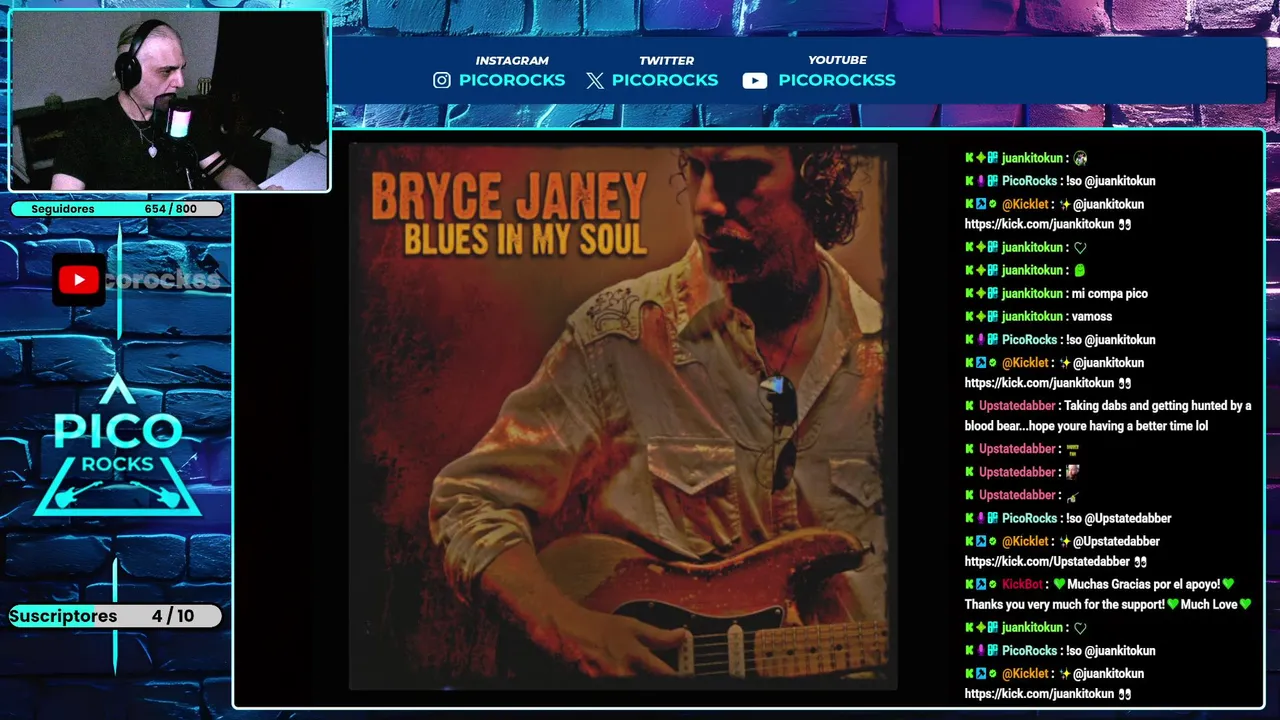
Task: Click the green star badge beside 'vamoss'
Action: pos(981,316)
